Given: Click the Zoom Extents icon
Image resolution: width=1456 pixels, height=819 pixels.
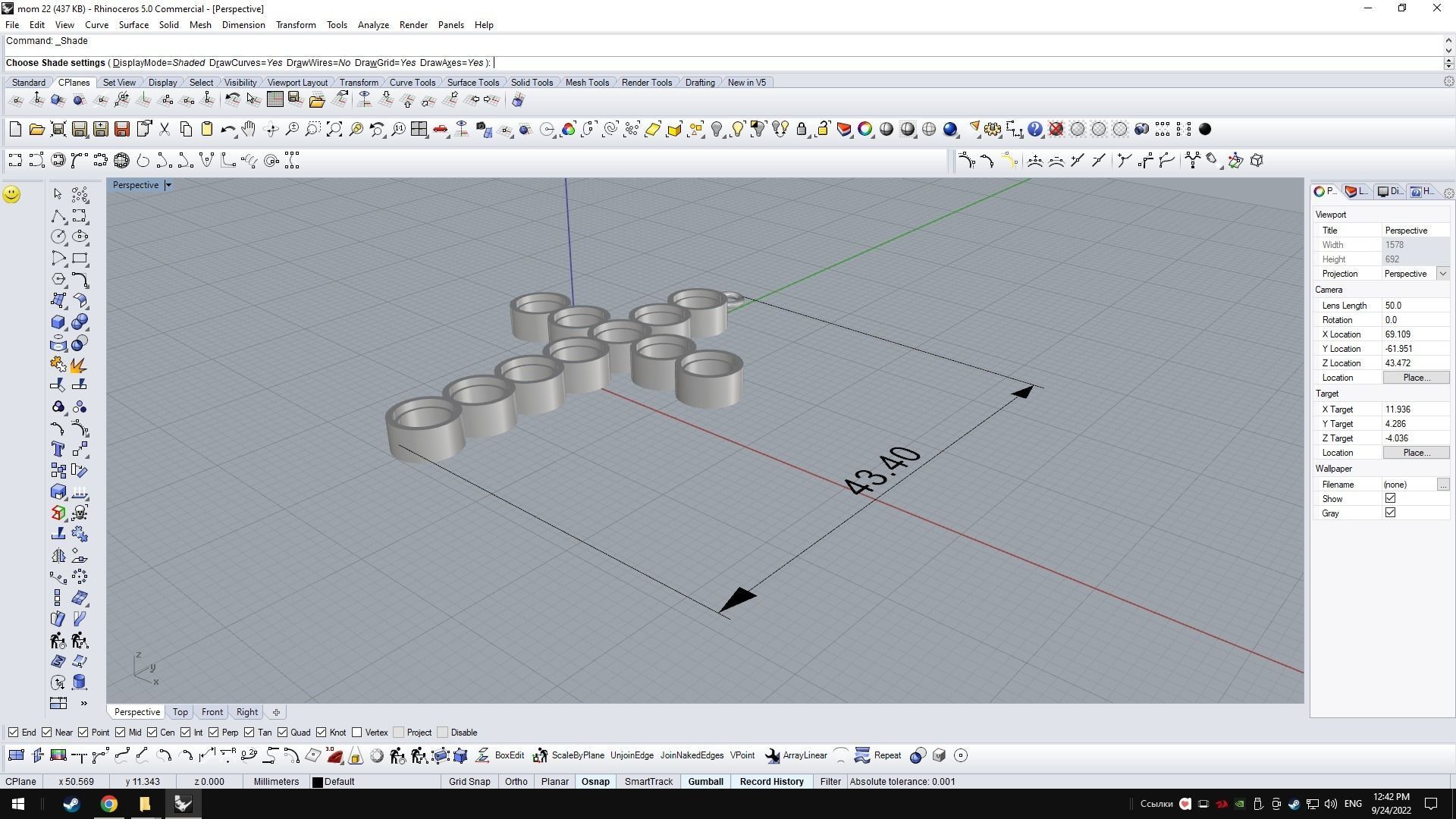Looking at the screenshot, I should (334, 130).
